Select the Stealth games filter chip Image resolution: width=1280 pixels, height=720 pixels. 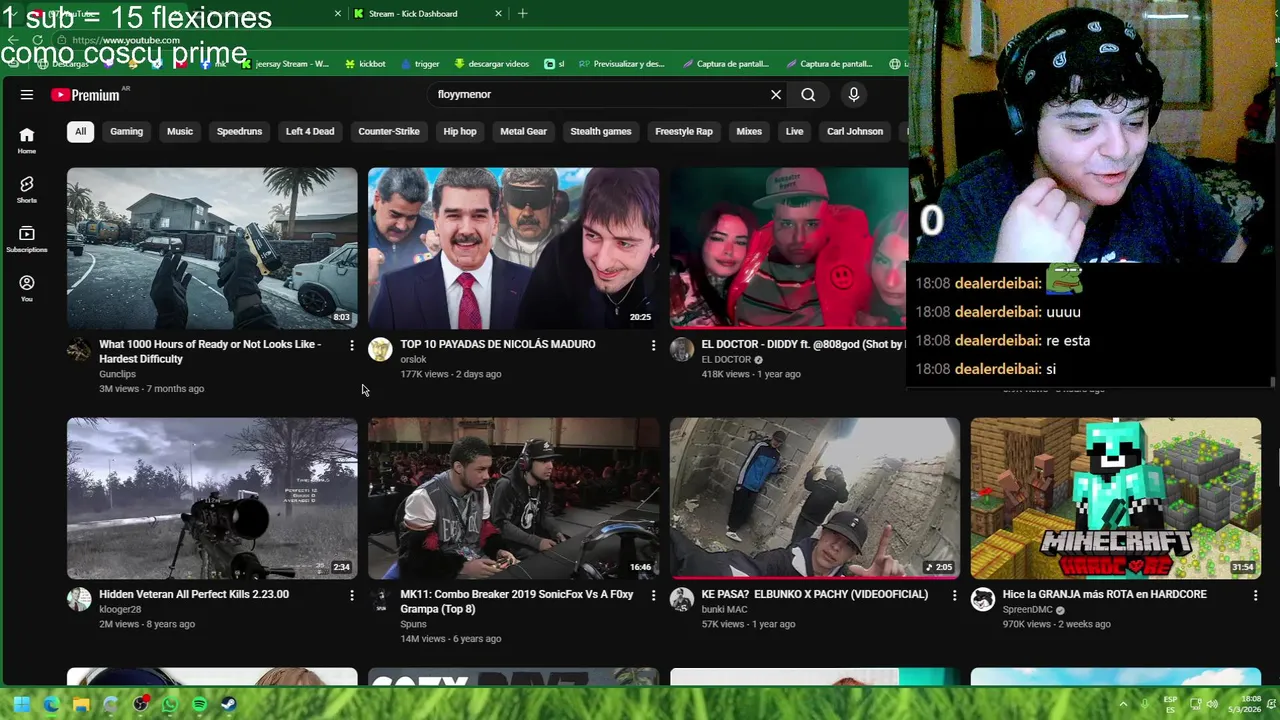point(601,131)
